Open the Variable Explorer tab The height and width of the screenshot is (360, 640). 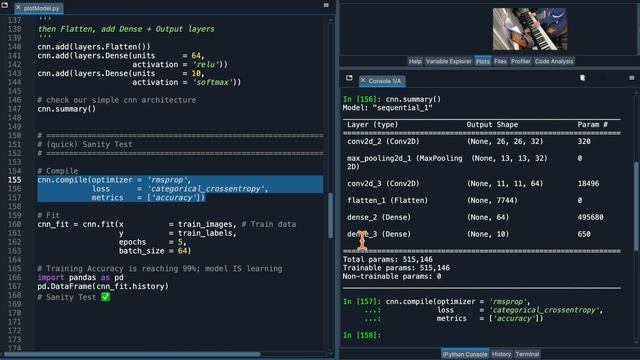click(449, 61)
